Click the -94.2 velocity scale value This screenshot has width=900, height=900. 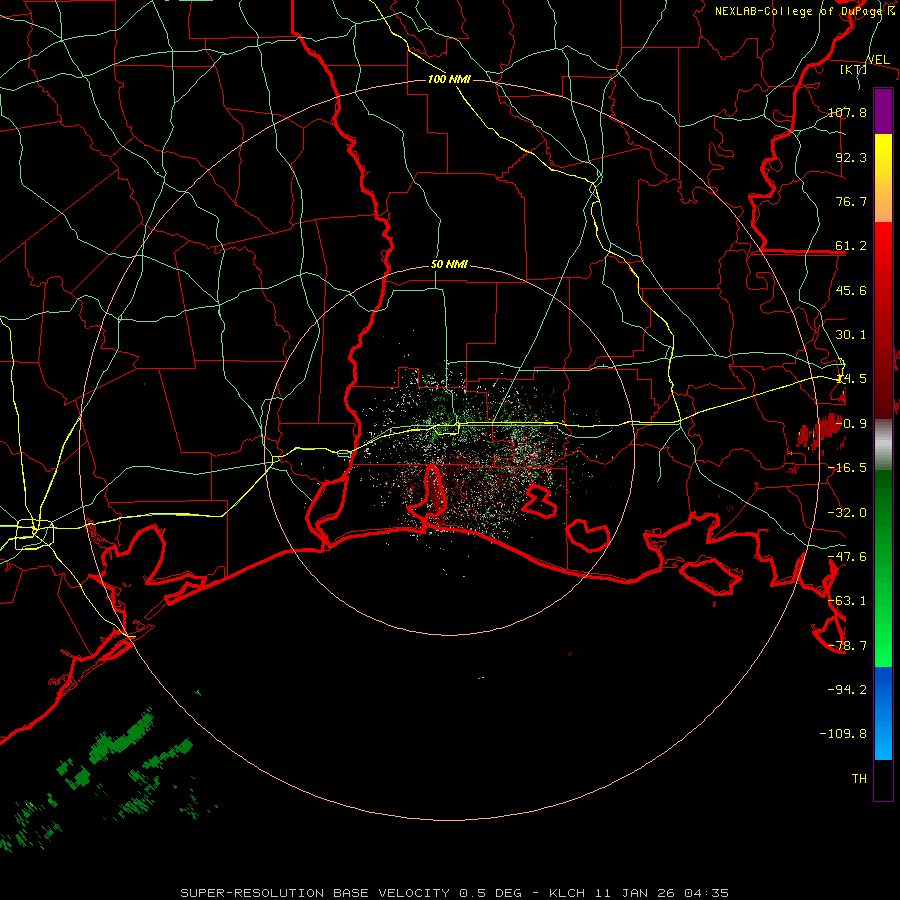click(847, 690)
